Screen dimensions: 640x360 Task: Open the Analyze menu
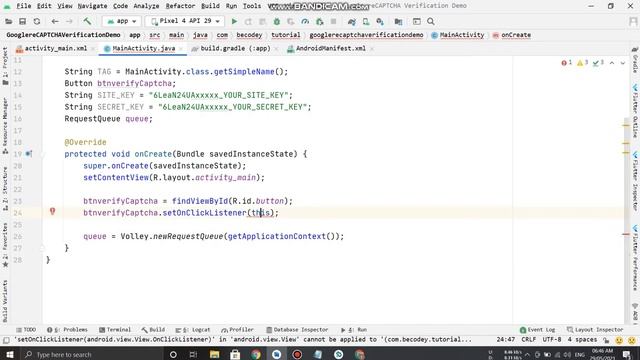146,6
